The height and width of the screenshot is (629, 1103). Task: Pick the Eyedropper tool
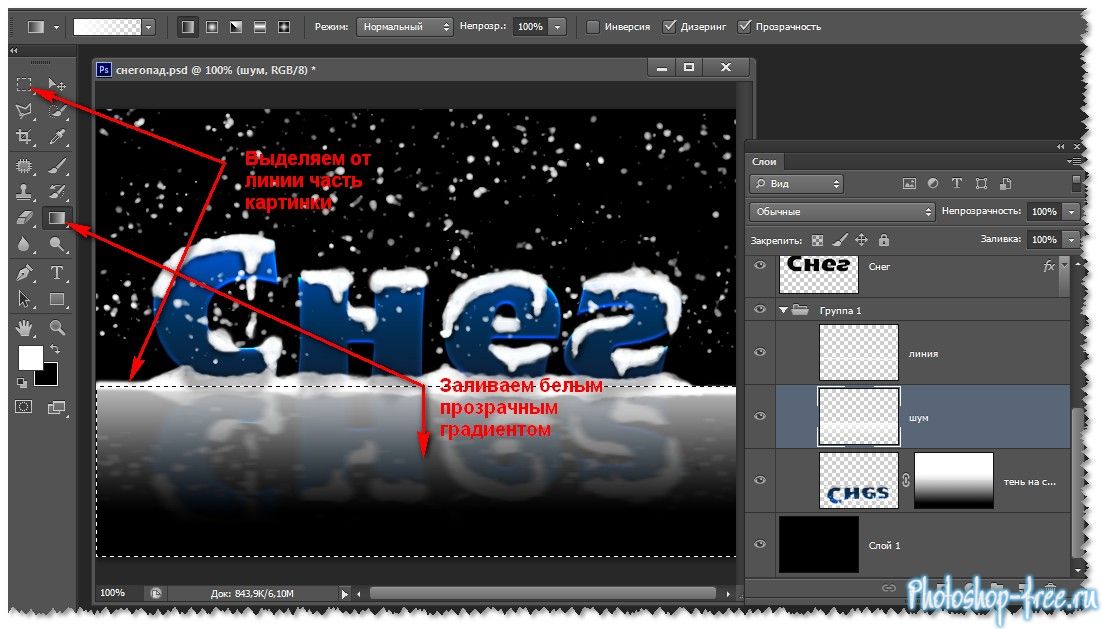[57, 137]
